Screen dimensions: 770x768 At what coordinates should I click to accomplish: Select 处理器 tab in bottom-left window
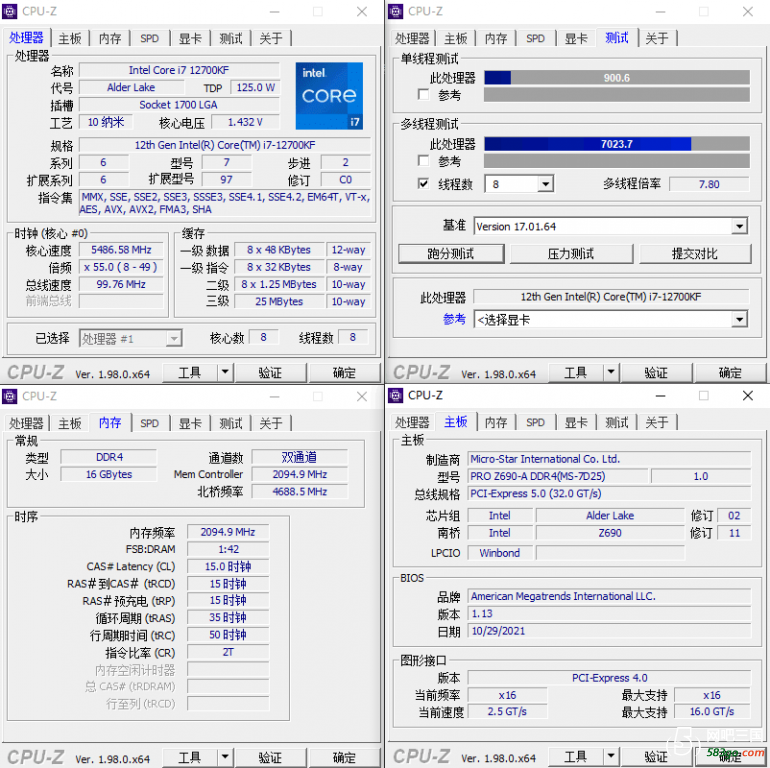(26, 423)
